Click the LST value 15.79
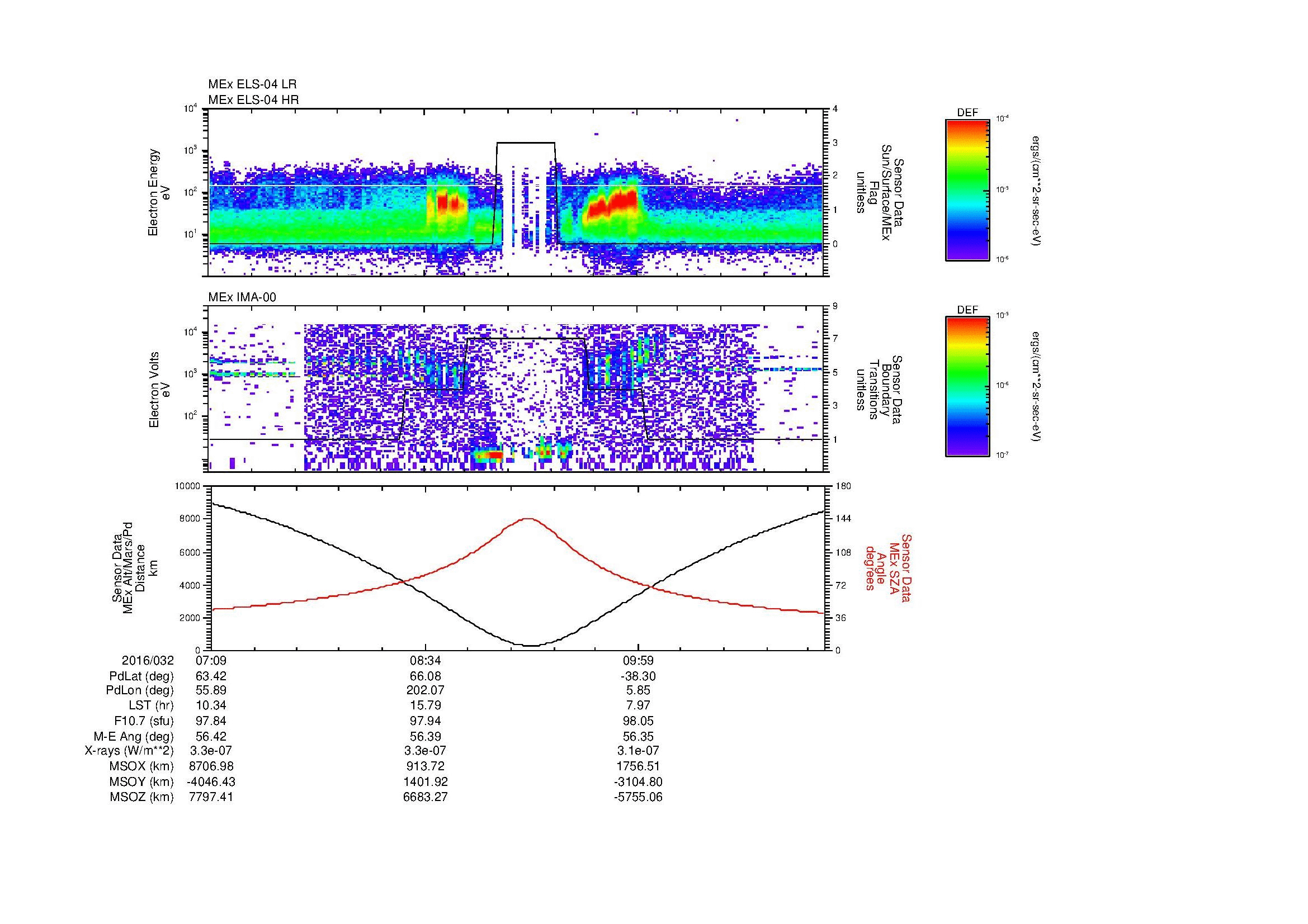 425,705
